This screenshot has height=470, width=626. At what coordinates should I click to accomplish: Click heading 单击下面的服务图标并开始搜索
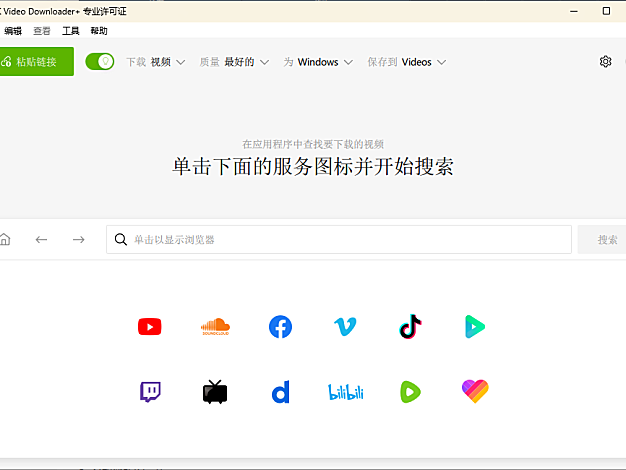coord(313,166)
